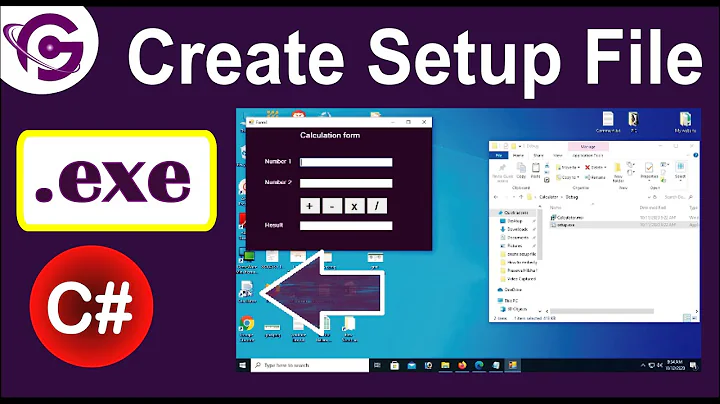
Task: Click the Select icon in the ribbon
Action: pyautogui.click(x=681, y=166)
